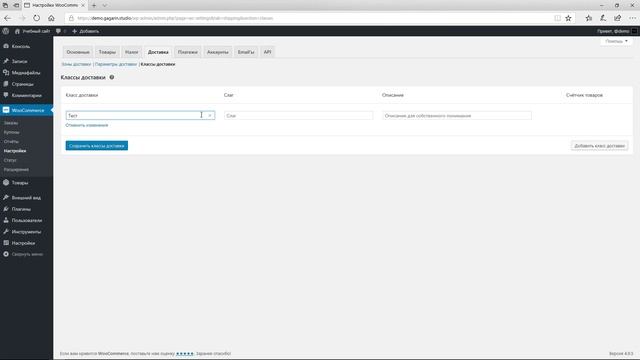Image resolution: width=640 pixels, height=360 pixels.
Task: Click Отменить изменения link
Action: click(x=87, y=125)
